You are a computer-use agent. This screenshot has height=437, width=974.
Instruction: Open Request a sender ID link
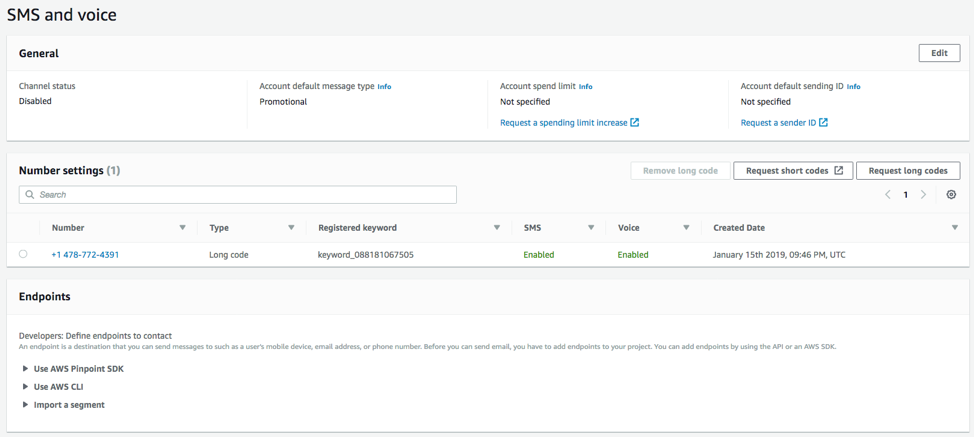(x=778, y=123)
